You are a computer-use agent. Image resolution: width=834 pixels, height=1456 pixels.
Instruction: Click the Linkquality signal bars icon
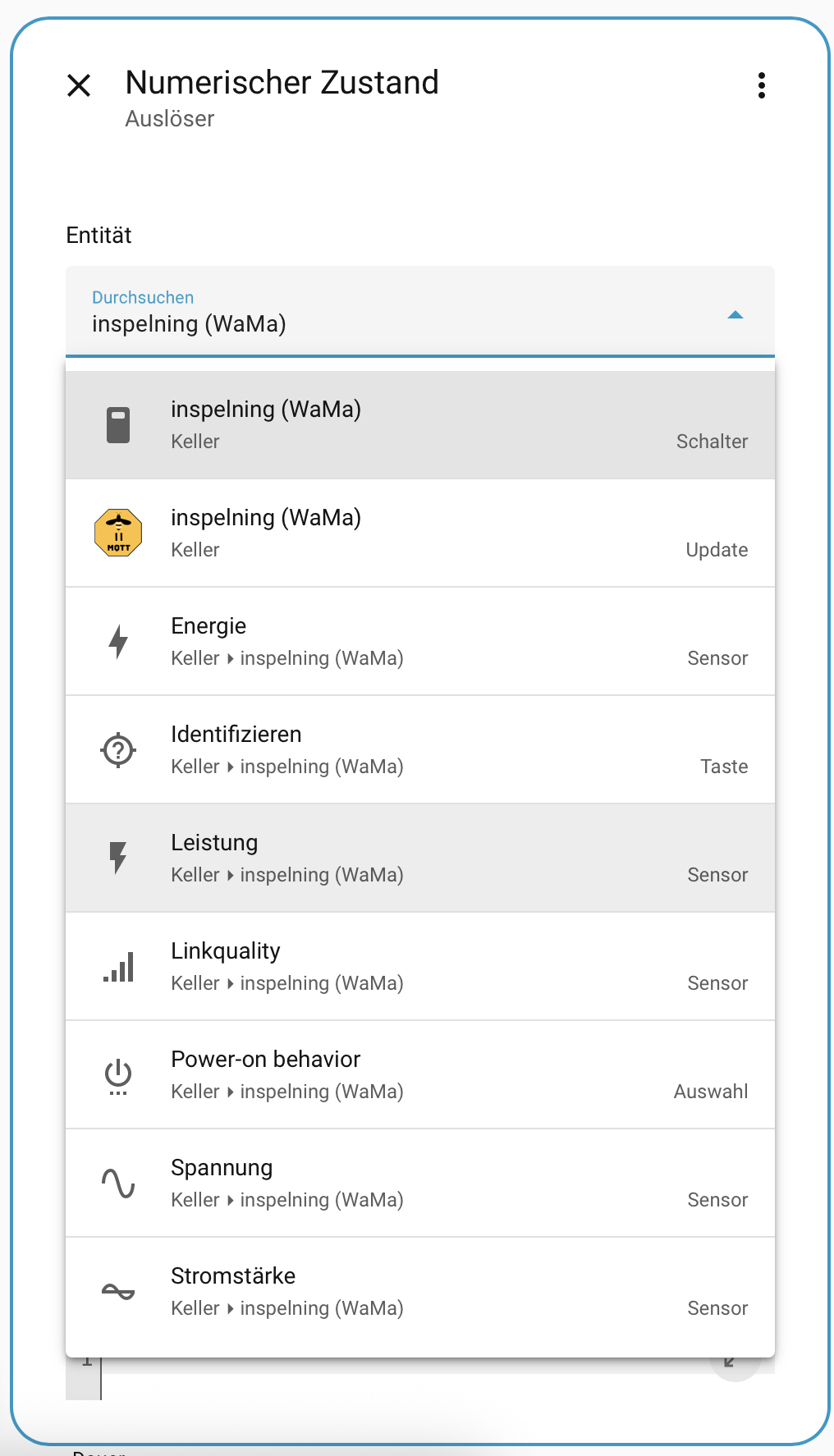click(x=118, y=967)
